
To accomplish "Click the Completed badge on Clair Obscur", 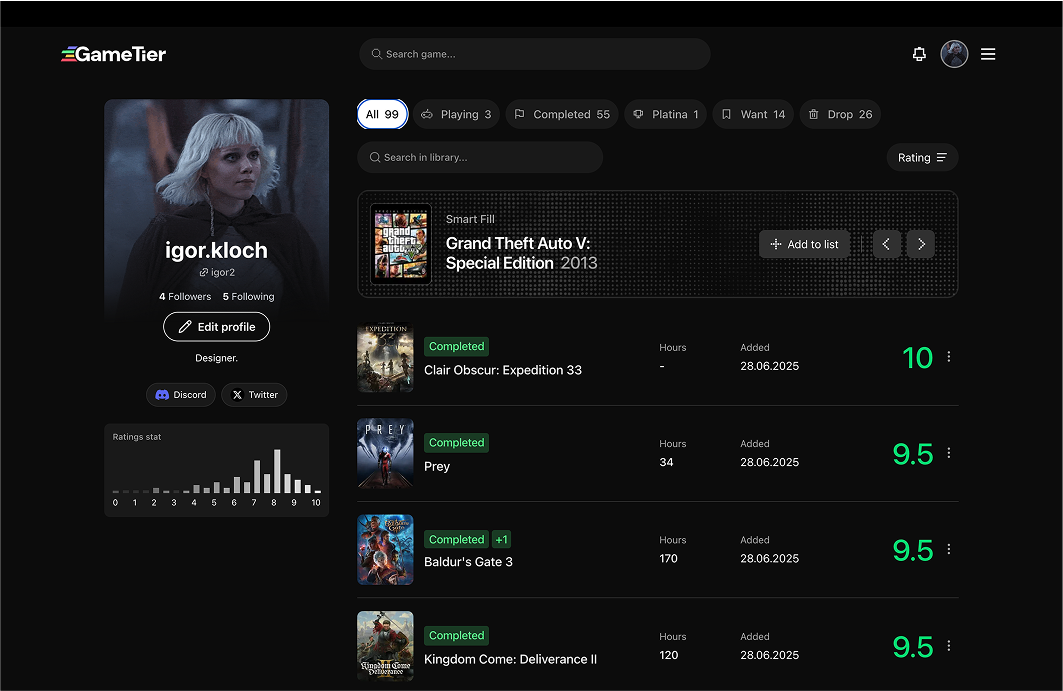I will tap(456, 347).
